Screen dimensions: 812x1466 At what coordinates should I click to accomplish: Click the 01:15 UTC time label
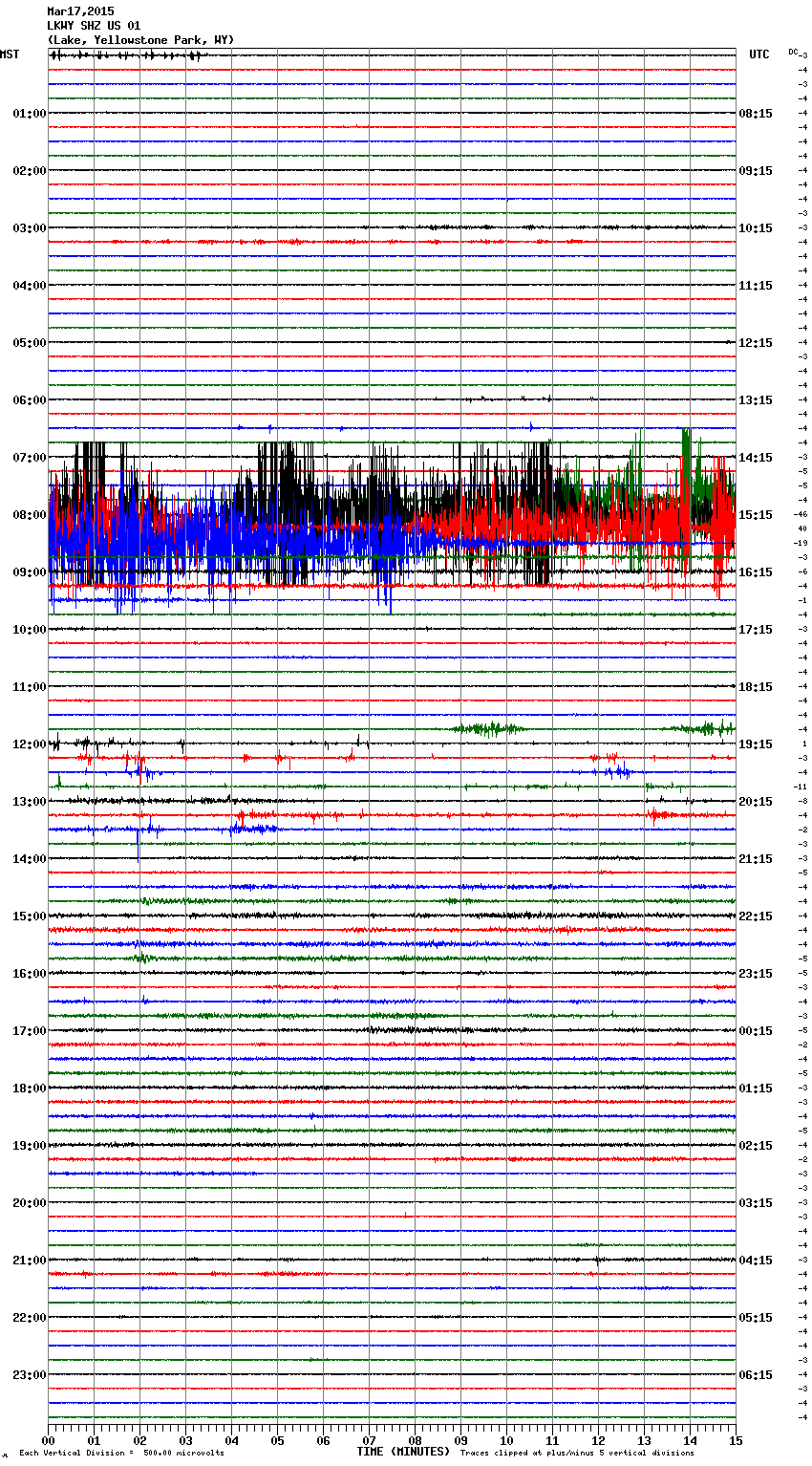(756, 1089)
